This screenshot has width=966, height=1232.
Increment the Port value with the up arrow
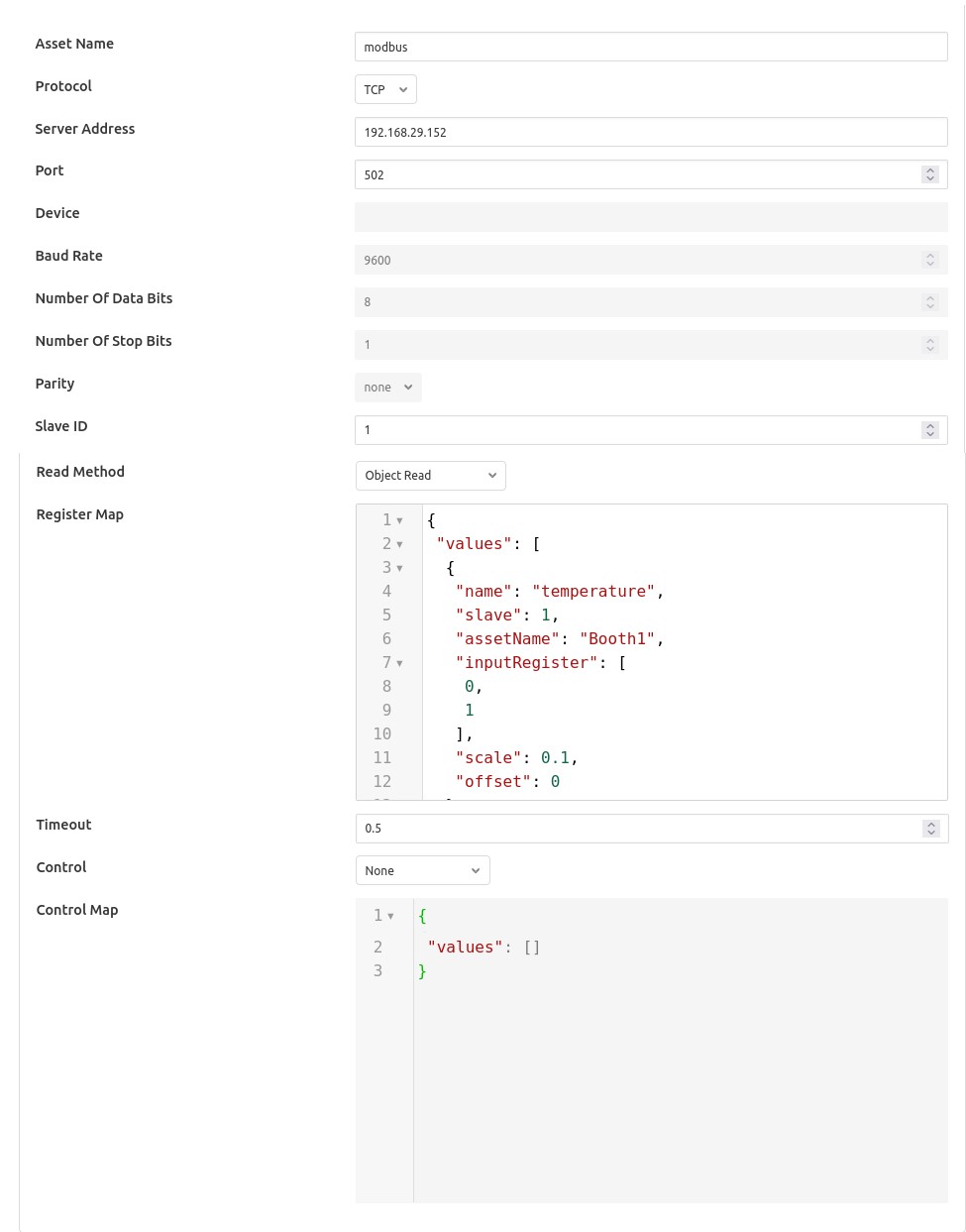click(x=929, y=170)
